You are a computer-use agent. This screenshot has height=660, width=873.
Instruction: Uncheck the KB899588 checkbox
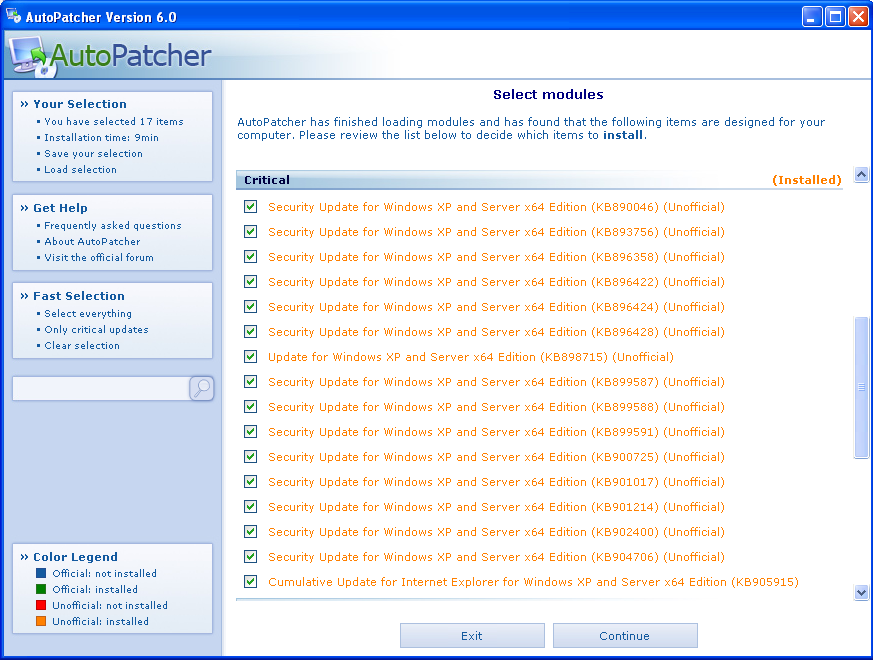point(251,407)
